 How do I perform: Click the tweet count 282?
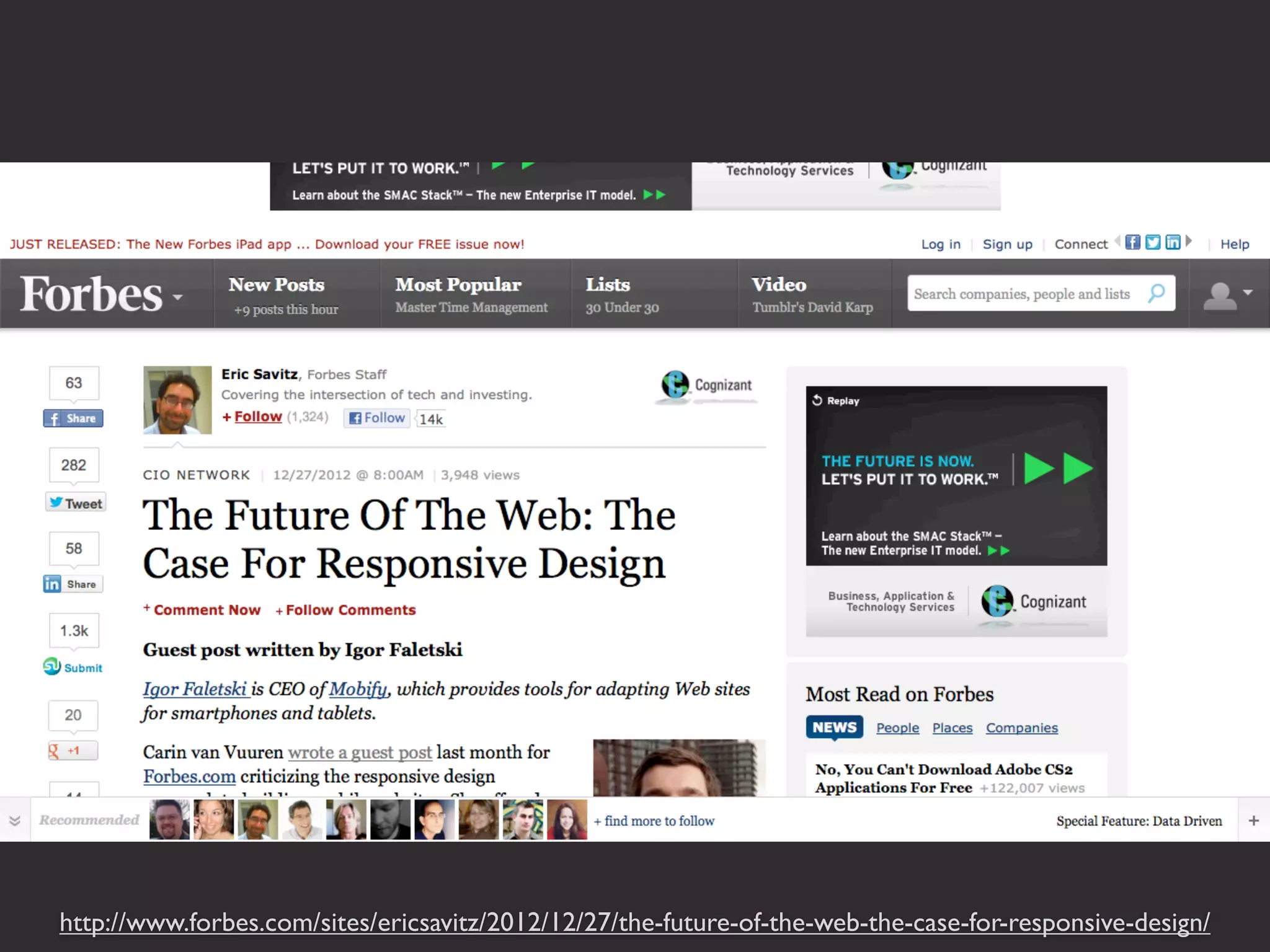pyautogui.click(x=74, y=465)
